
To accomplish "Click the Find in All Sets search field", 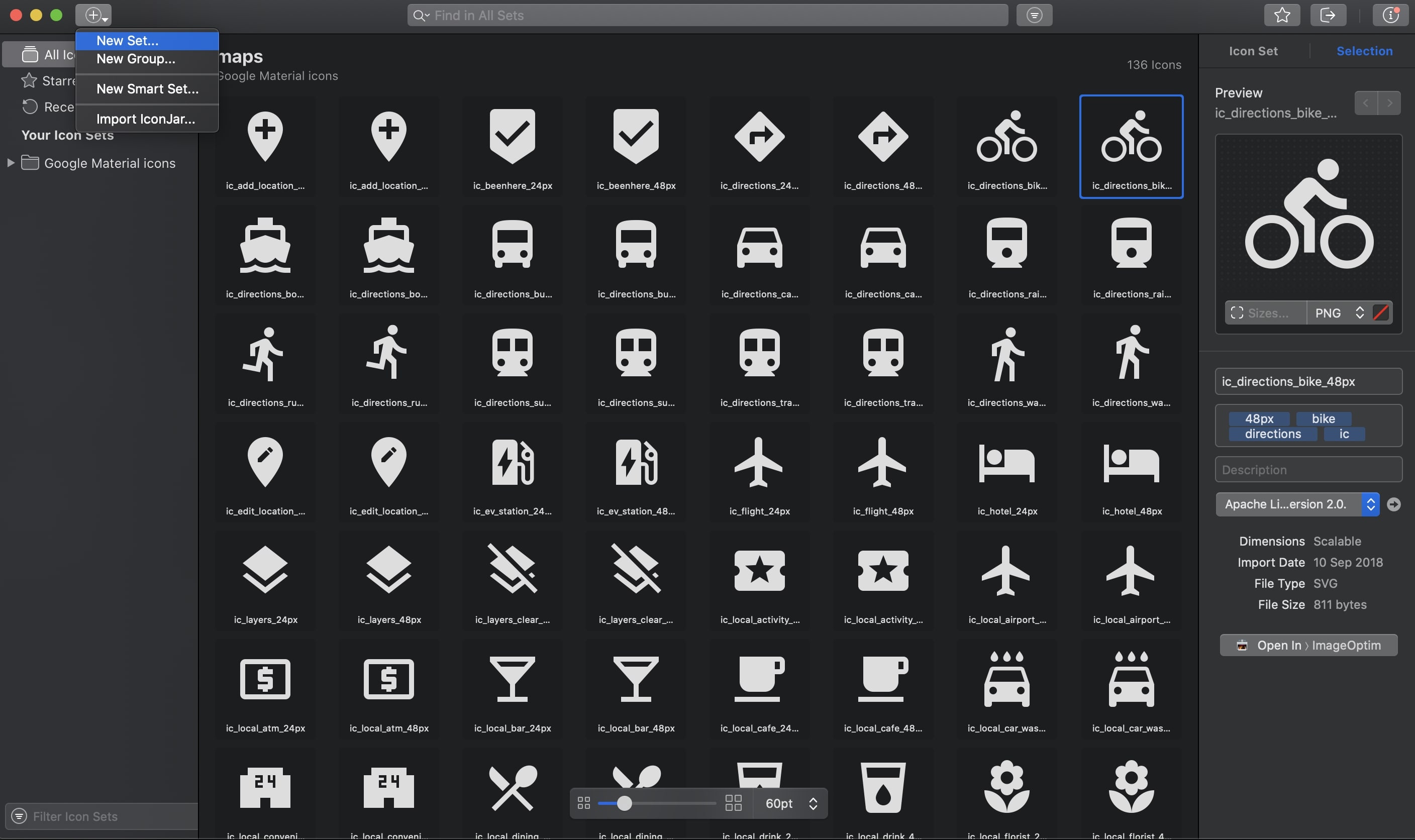I will (x=707, y=15).
